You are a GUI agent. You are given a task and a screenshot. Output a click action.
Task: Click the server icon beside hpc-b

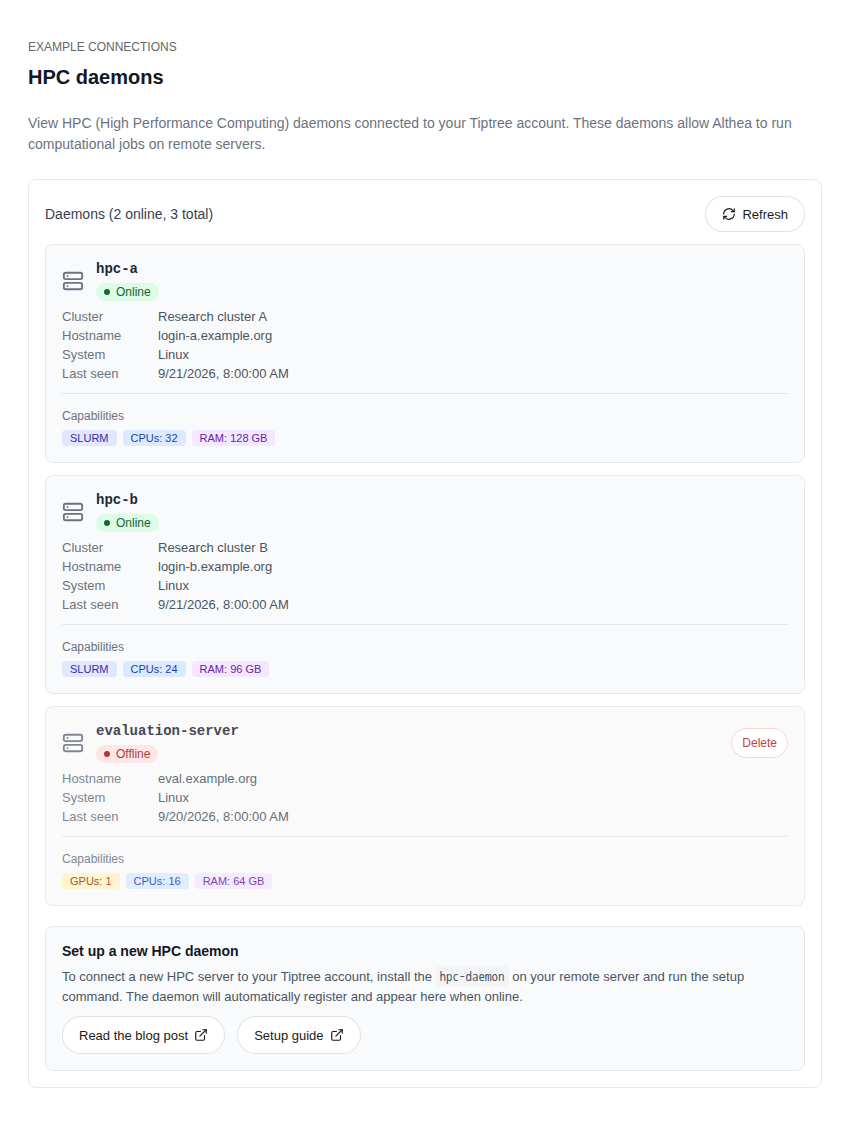pos(73,512)
